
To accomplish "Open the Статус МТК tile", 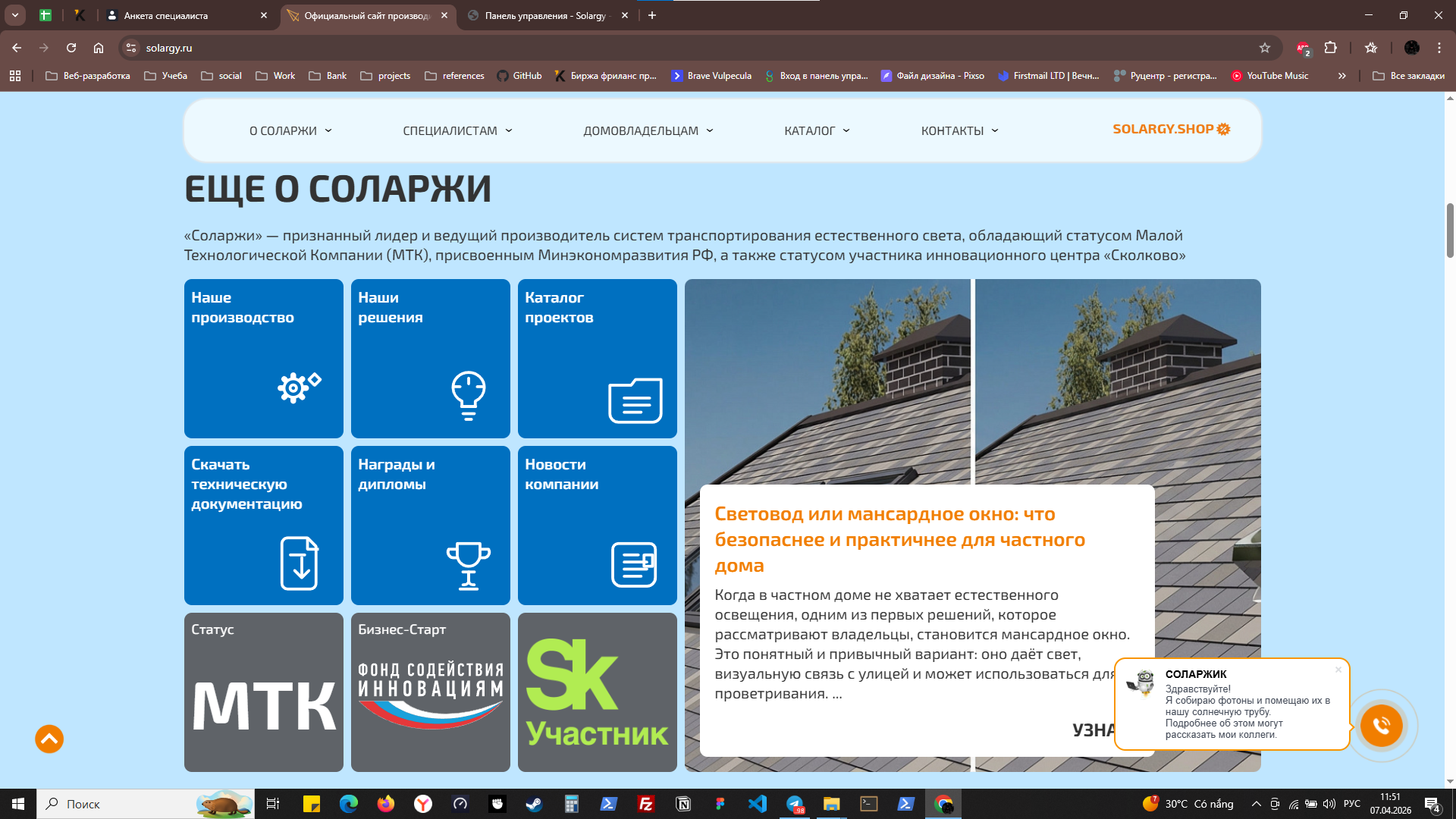I will [264, 692].
